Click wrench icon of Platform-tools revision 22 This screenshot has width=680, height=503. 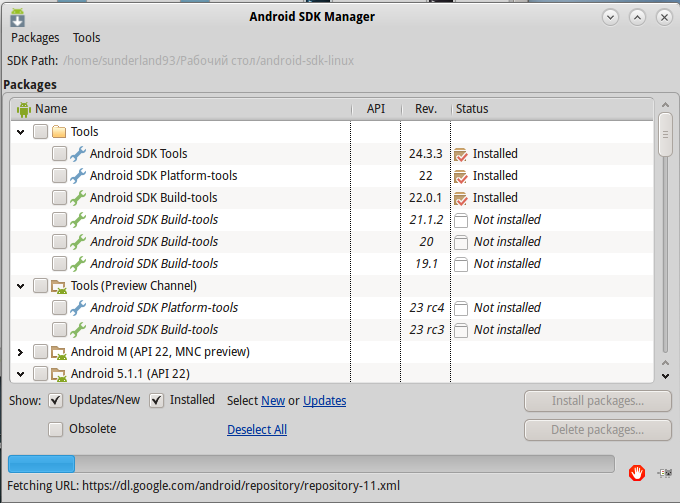[78, 176]
